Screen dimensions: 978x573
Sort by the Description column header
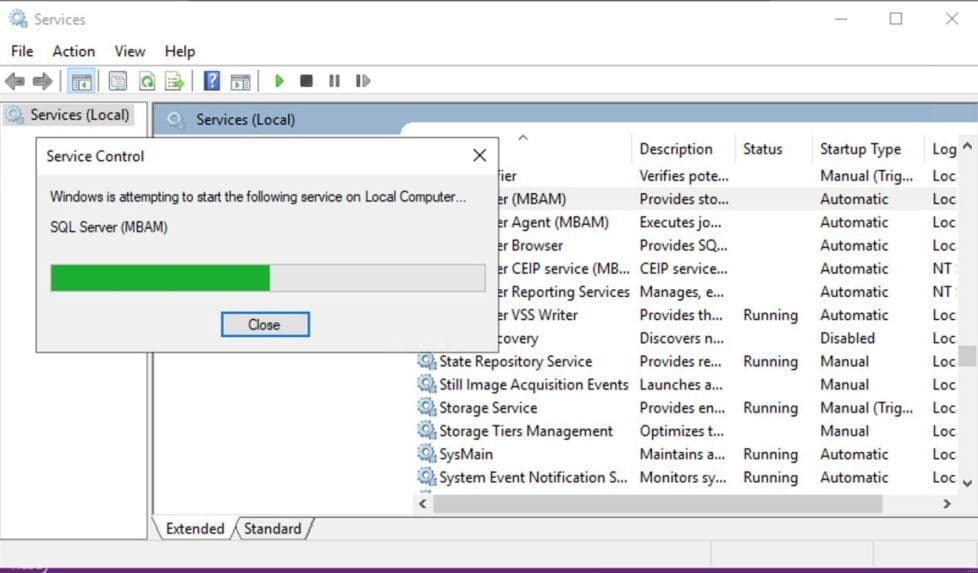pyautogui.click(x=676, y=149)
